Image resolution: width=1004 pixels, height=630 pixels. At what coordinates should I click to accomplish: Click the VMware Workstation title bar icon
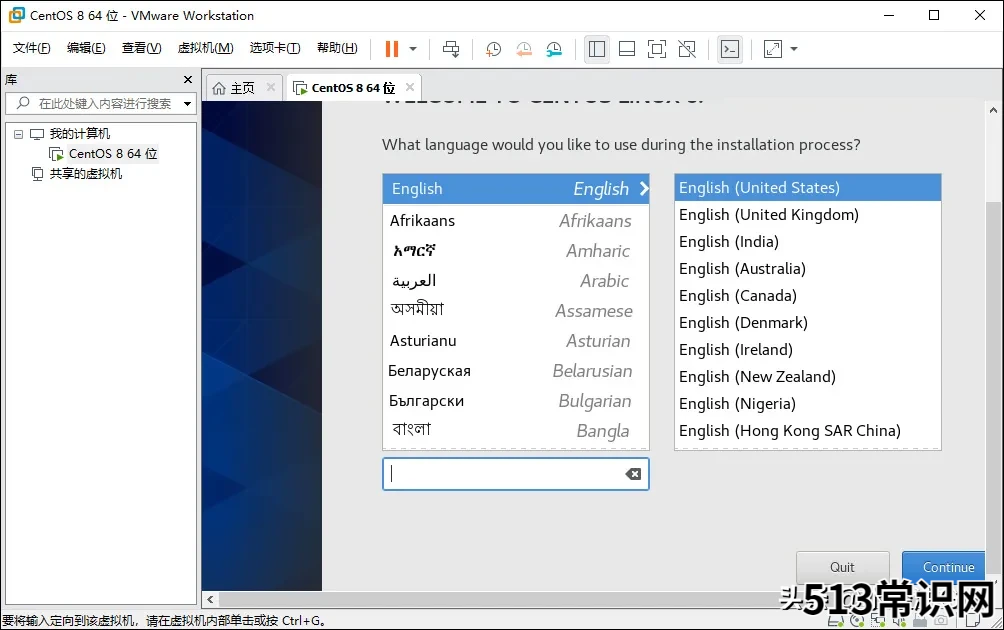pos(17,15)
